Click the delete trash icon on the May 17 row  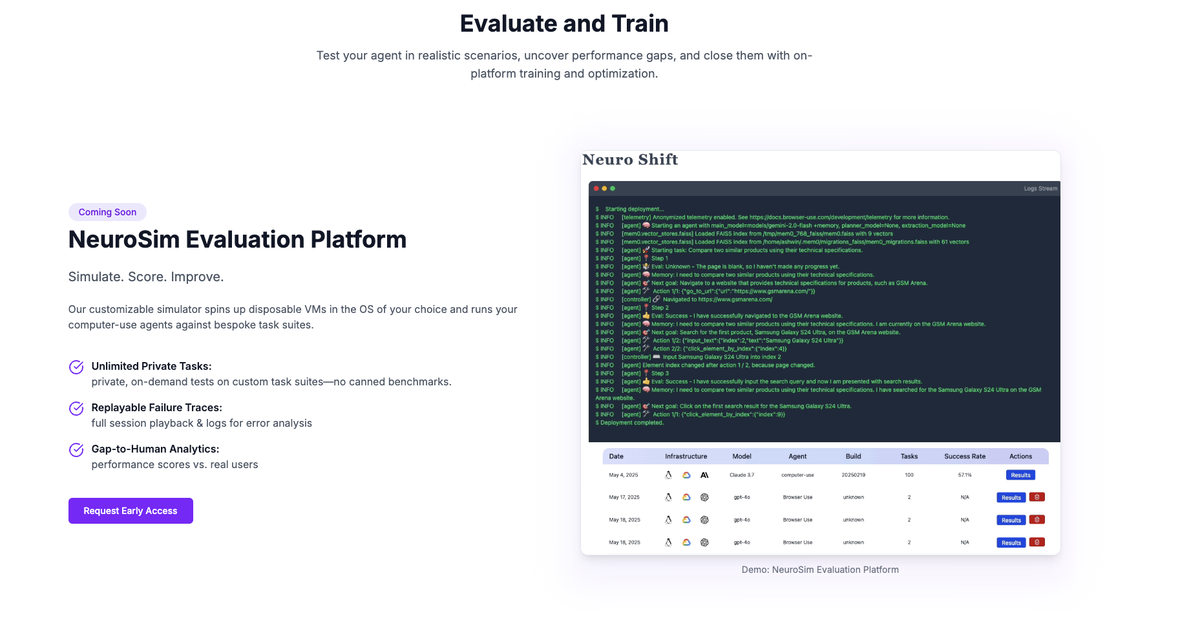1035,496
